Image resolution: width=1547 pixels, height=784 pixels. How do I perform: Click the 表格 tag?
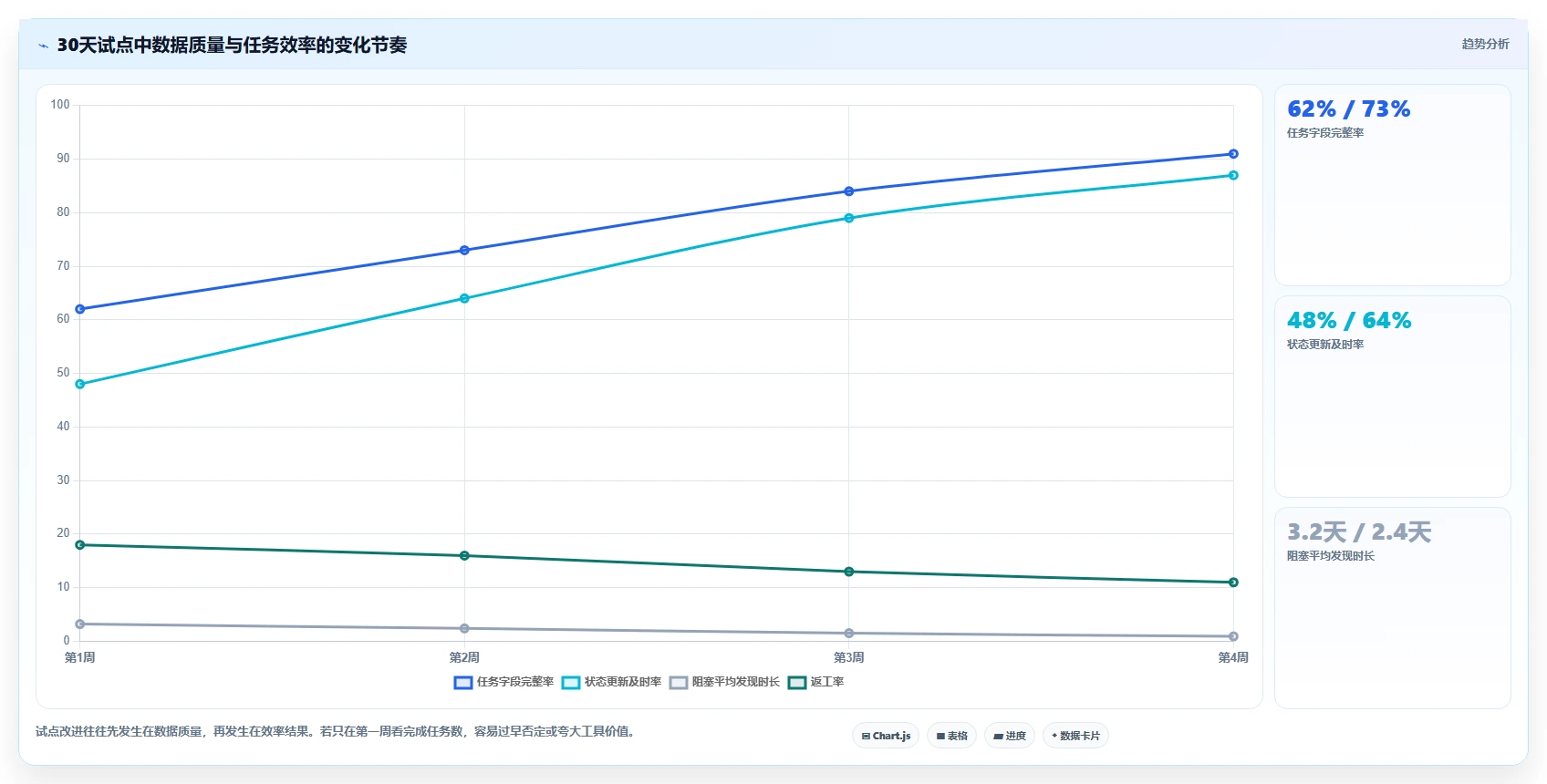pos(952,736)
